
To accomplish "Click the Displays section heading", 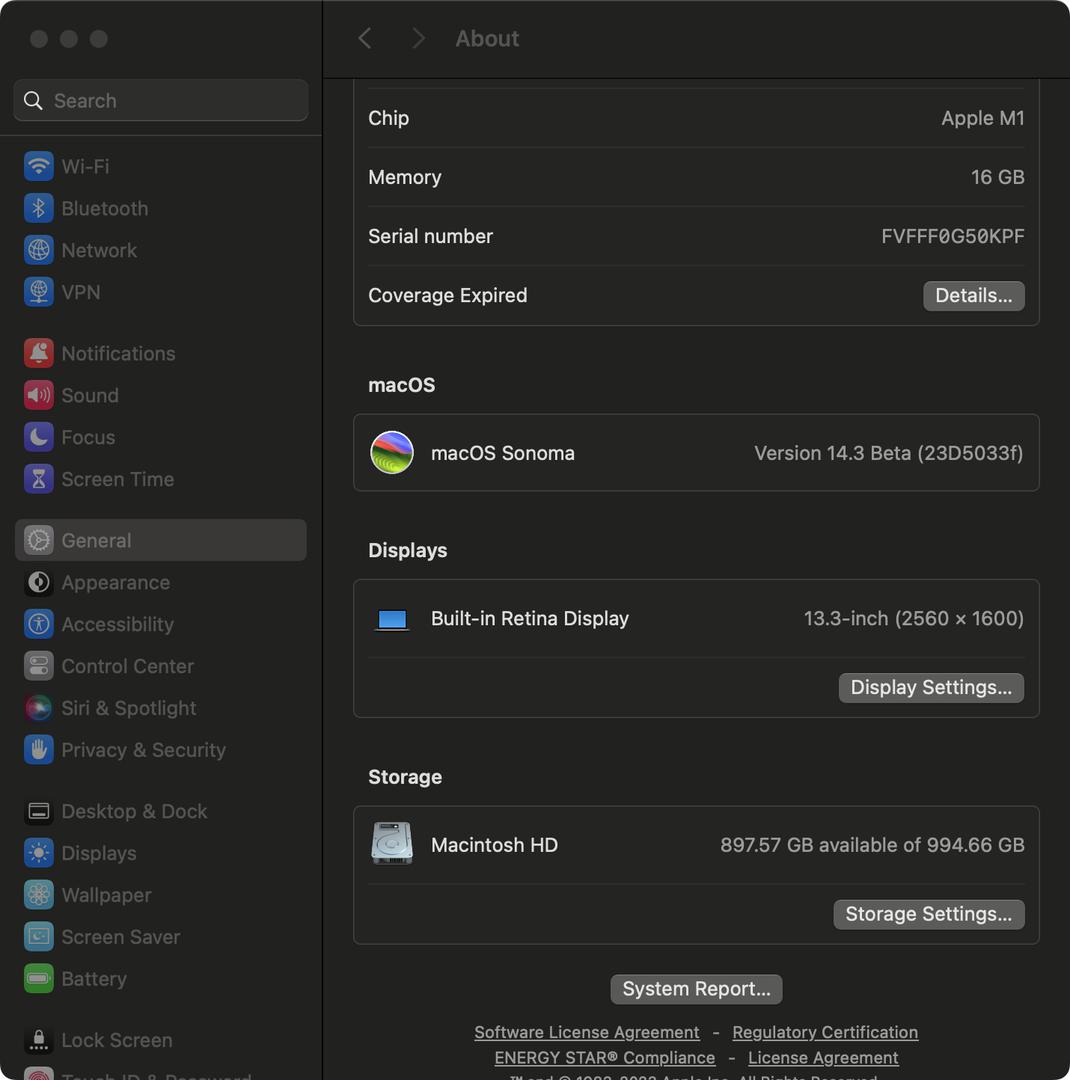I will (408, 550).
